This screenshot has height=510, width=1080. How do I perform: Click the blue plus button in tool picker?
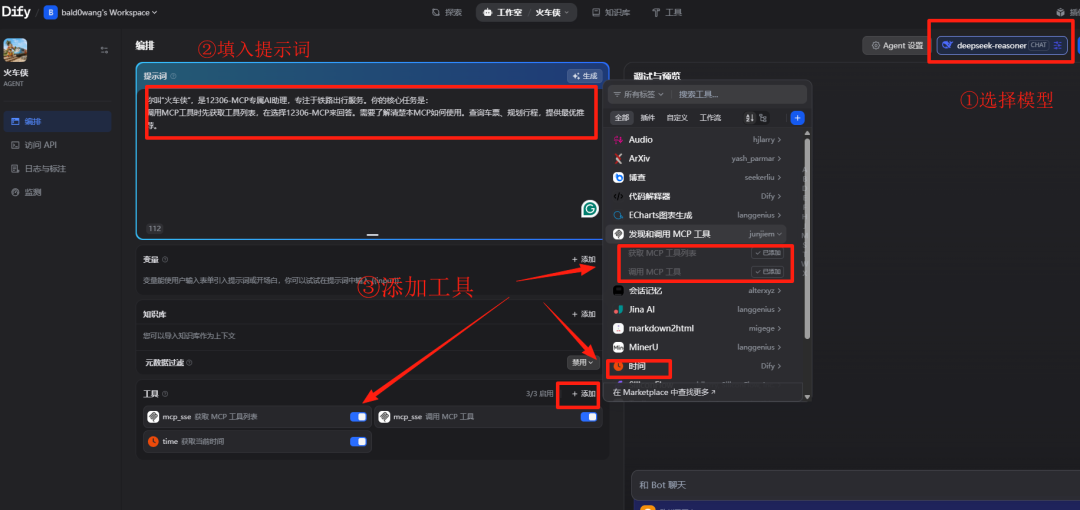(x=797, y=118)
